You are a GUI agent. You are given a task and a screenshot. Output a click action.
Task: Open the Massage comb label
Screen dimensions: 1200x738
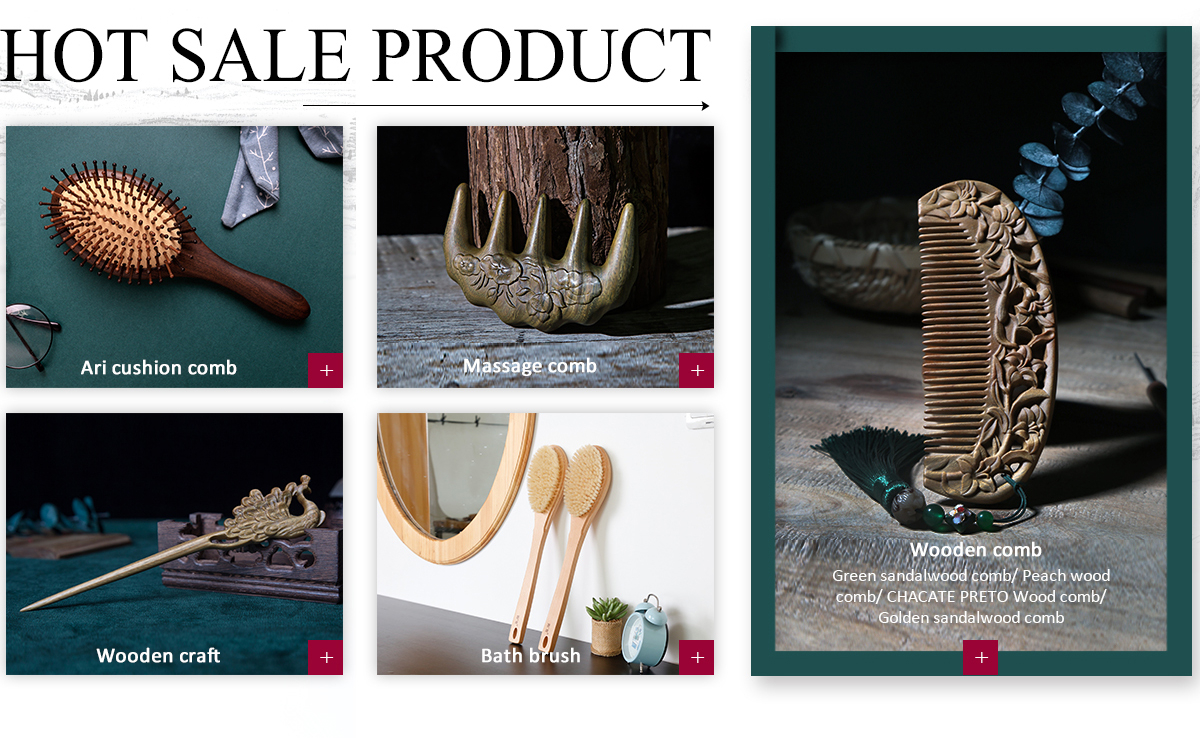point(530,366)
